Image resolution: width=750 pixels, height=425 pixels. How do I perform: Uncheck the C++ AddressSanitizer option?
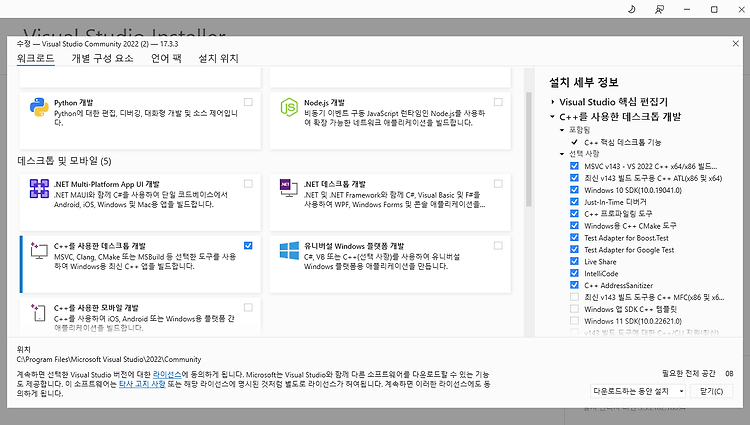(574, 285)
